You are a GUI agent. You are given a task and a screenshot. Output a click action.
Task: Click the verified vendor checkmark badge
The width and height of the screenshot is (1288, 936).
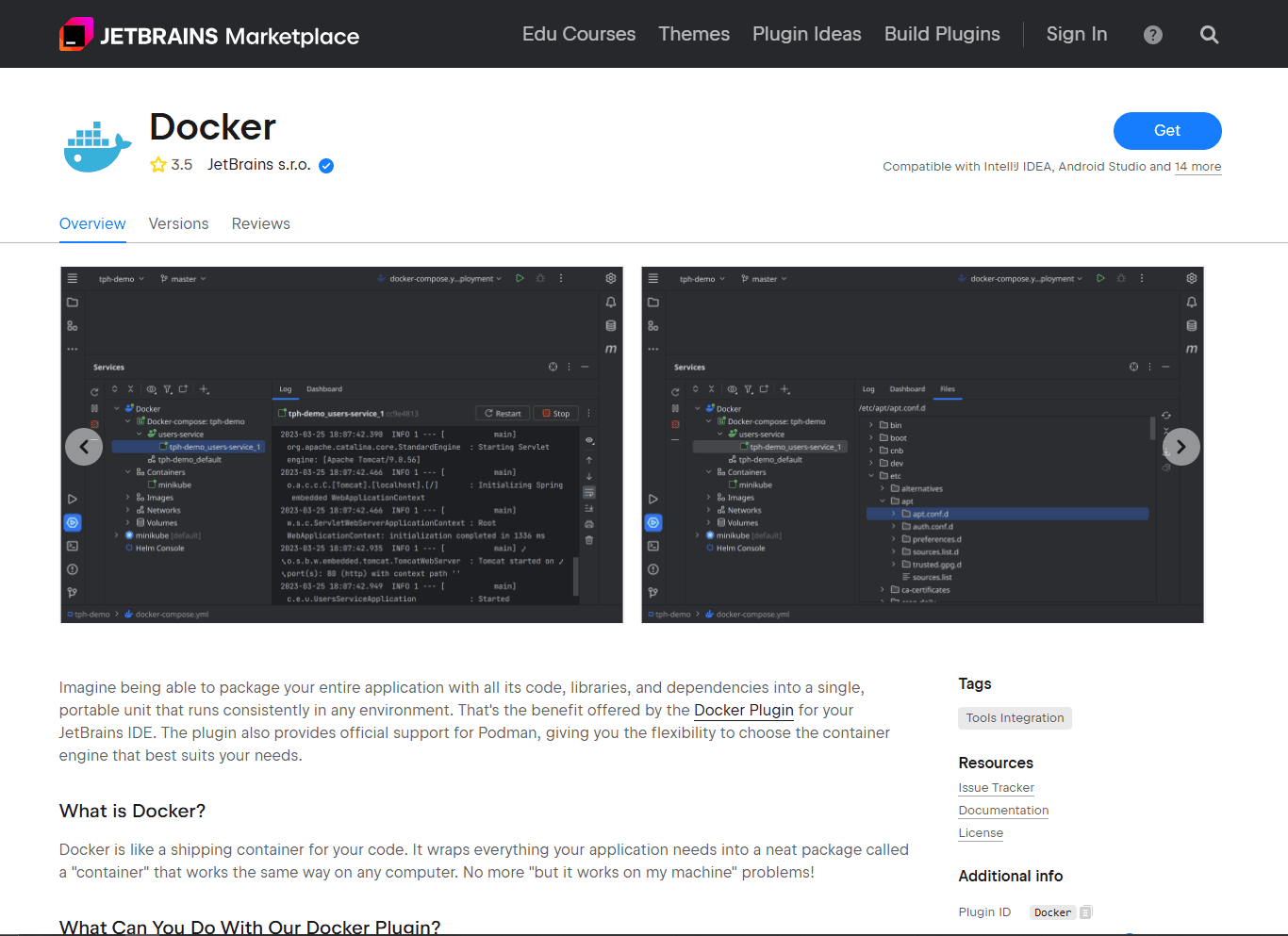pos(326,166)
